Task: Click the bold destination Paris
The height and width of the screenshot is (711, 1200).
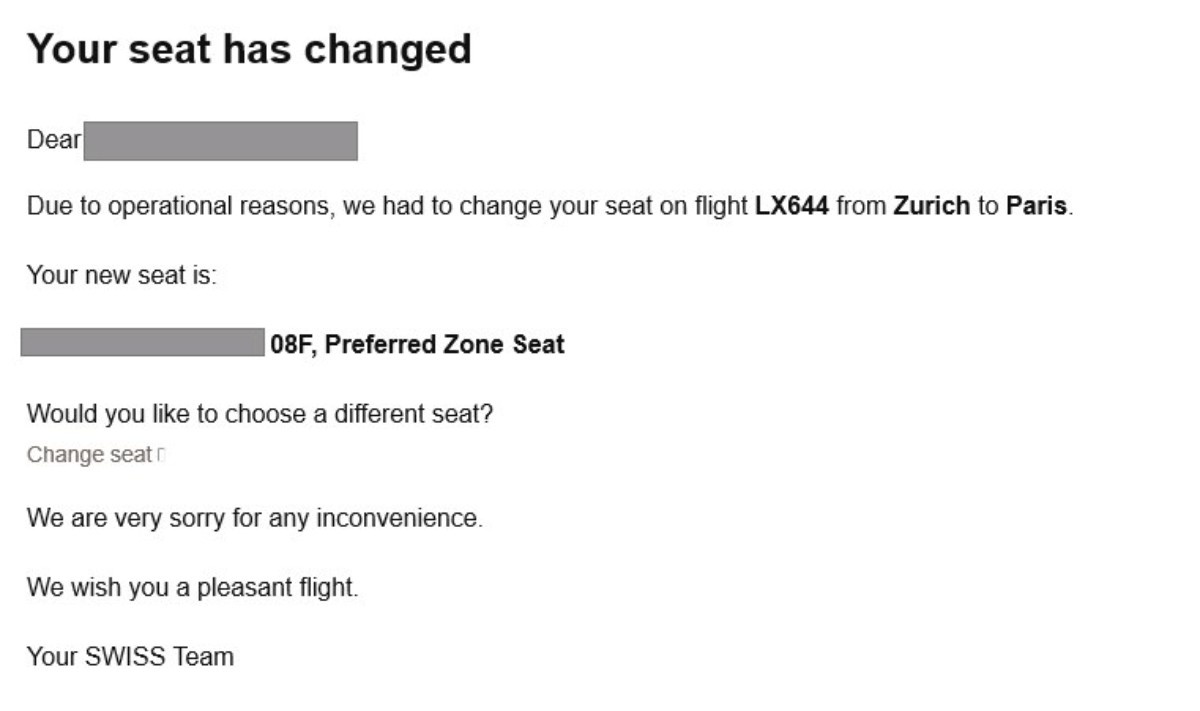Action: click(1036, 208)
